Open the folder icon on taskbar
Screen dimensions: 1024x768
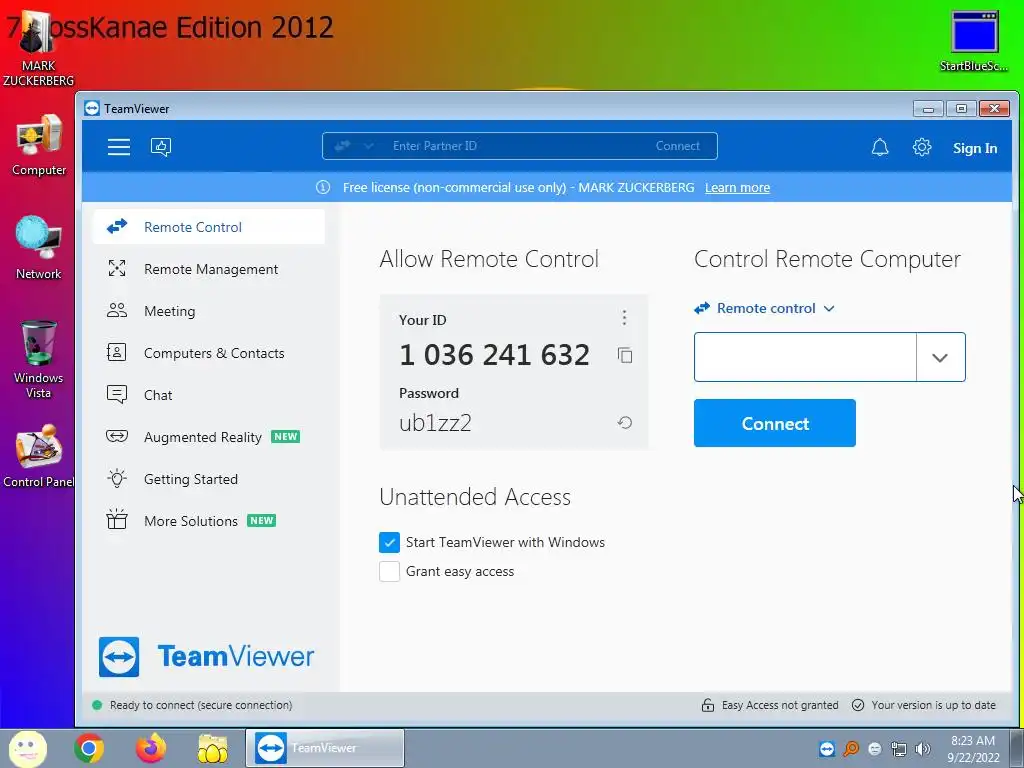click(212, 749)
